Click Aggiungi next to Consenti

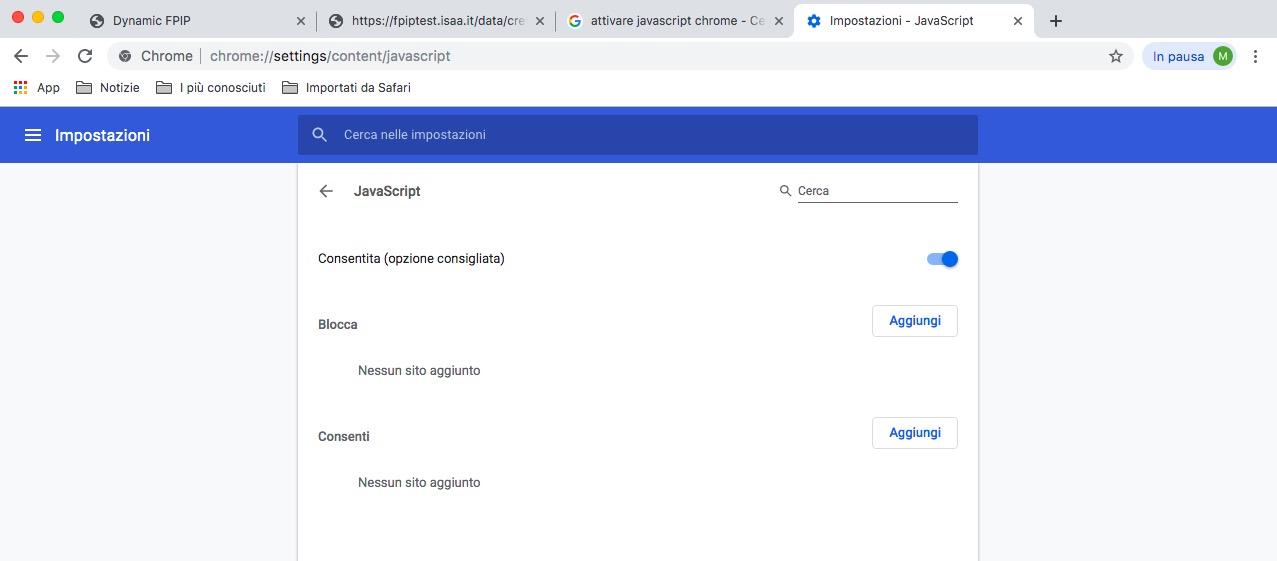[914, 433]
